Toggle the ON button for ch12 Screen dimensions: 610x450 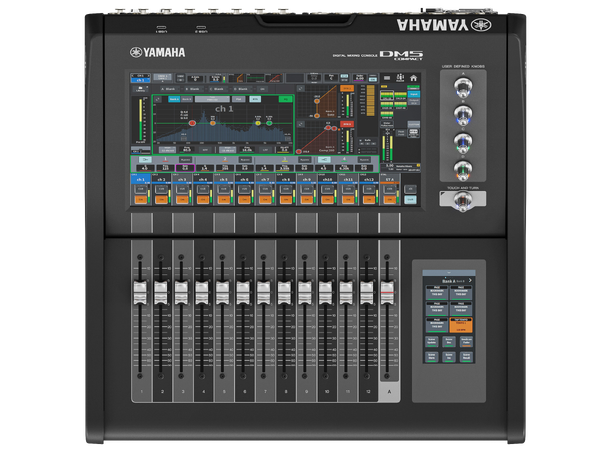[368, 199]
